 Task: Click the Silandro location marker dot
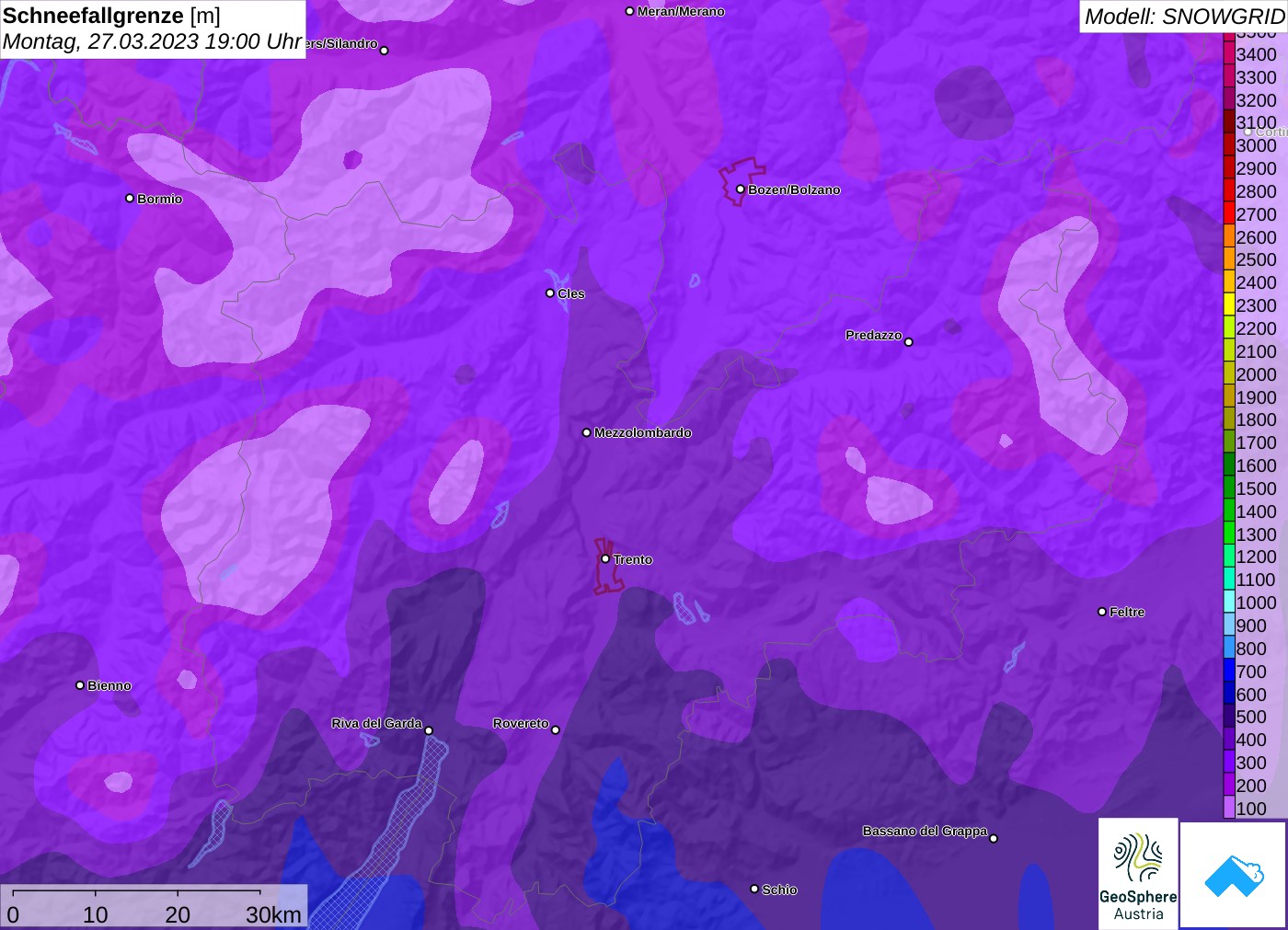(385, 51)
